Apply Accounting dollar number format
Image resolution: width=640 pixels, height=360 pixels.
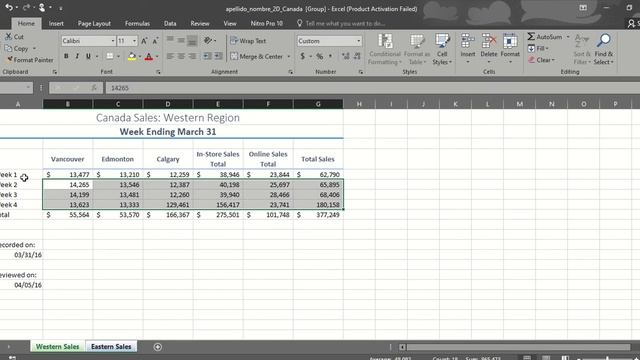(302, 56)
